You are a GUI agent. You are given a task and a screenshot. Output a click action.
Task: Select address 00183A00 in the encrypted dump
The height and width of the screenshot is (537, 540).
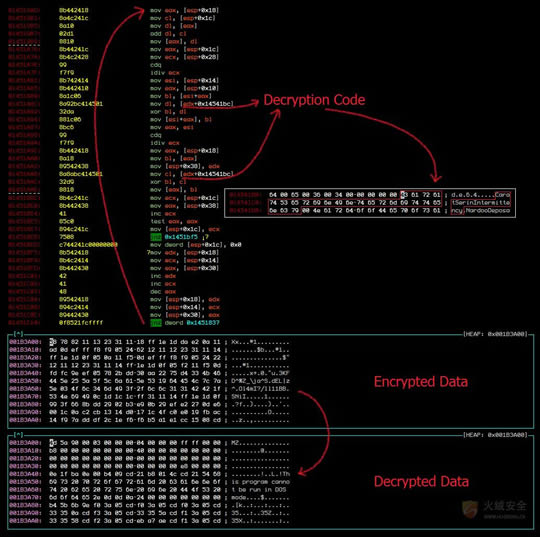(25, 342)
